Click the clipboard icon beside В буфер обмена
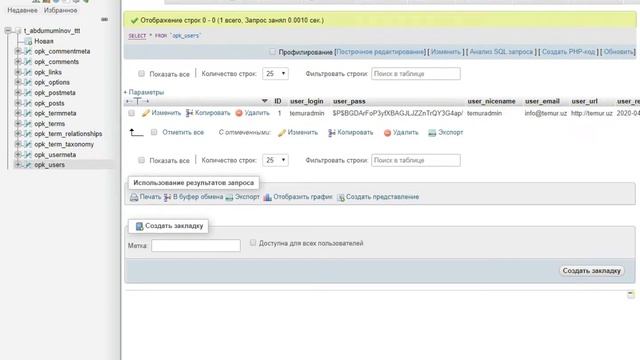 click(167, 197)
